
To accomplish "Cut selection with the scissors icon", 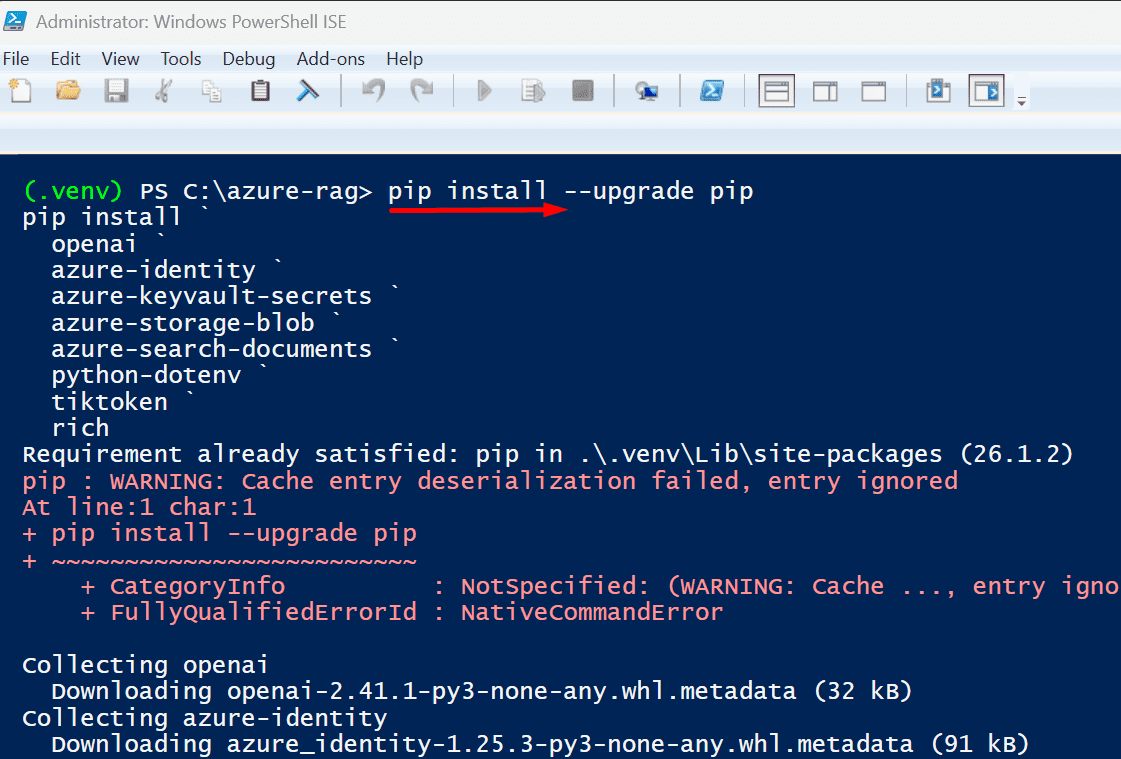I will pyautogui.click(x=164, y=91).
